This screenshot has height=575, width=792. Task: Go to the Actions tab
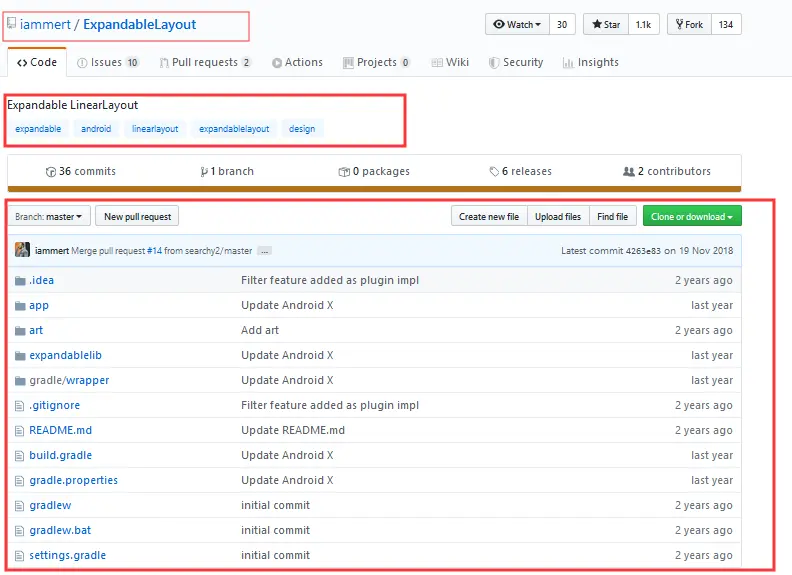coord(298,62)
